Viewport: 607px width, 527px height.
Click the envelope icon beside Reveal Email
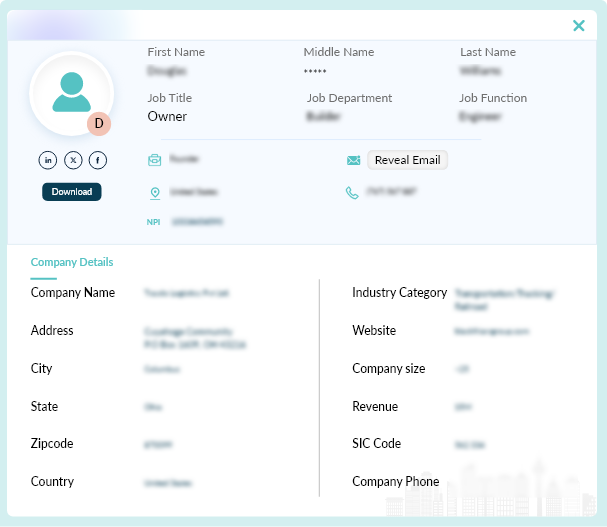(353, 160)
